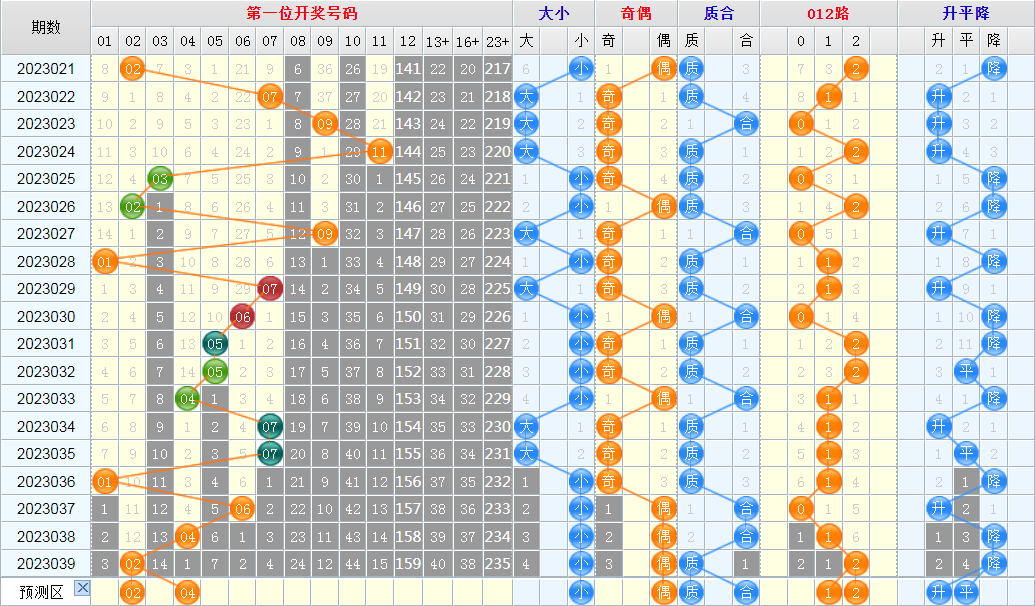The height and width of the screenshot is (606, 1035).
Task: Toggle predicted 偶 ball in 预测区 row
Action: (663, 592)
